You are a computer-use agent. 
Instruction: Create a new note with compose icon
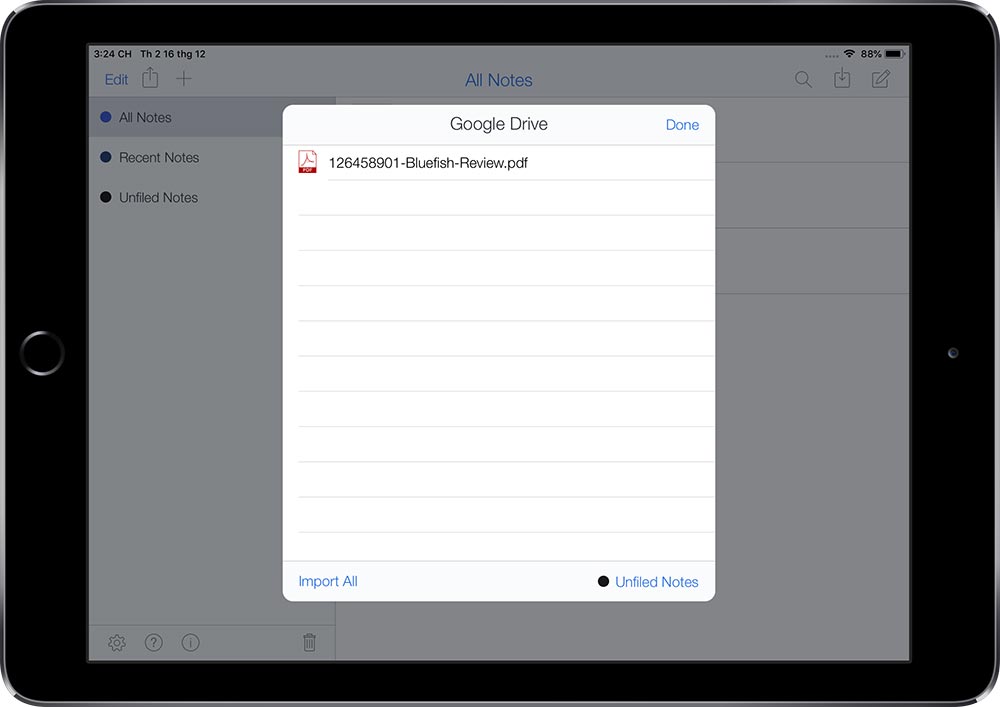click(881, 79)
